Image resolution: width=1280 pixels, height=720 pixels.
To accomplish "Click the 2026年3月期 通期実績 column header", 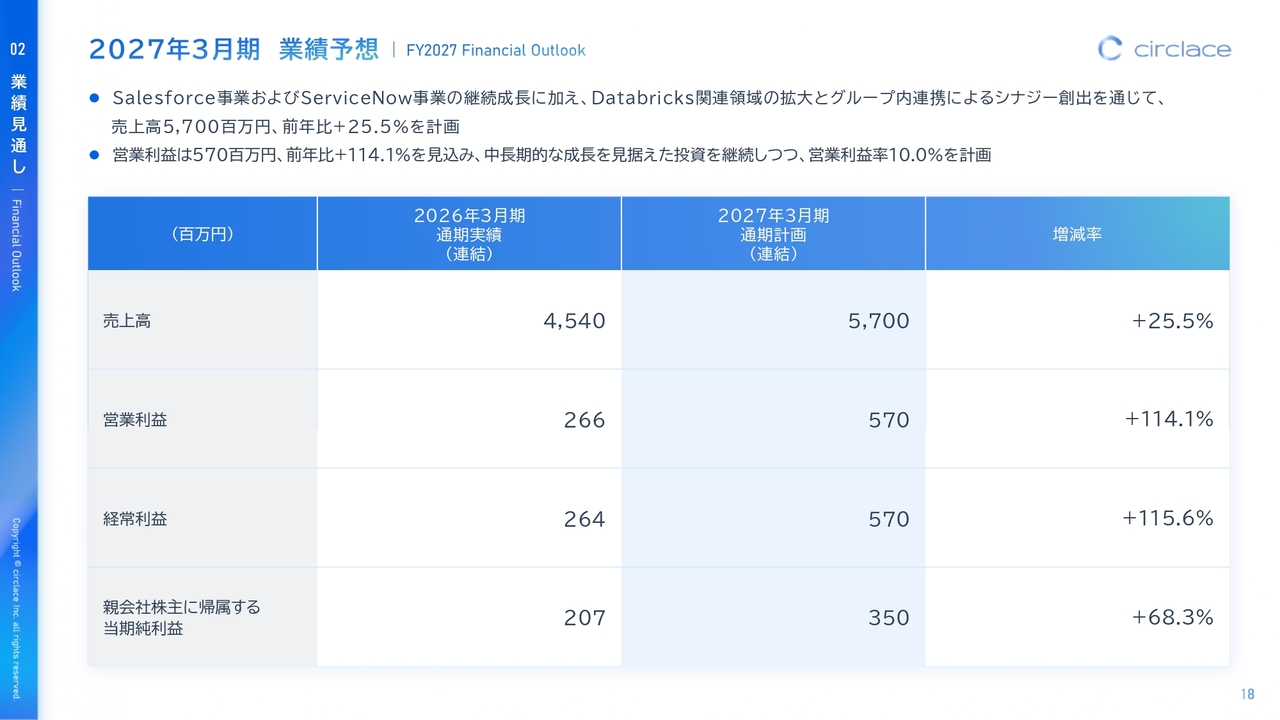I will (469, 234).
